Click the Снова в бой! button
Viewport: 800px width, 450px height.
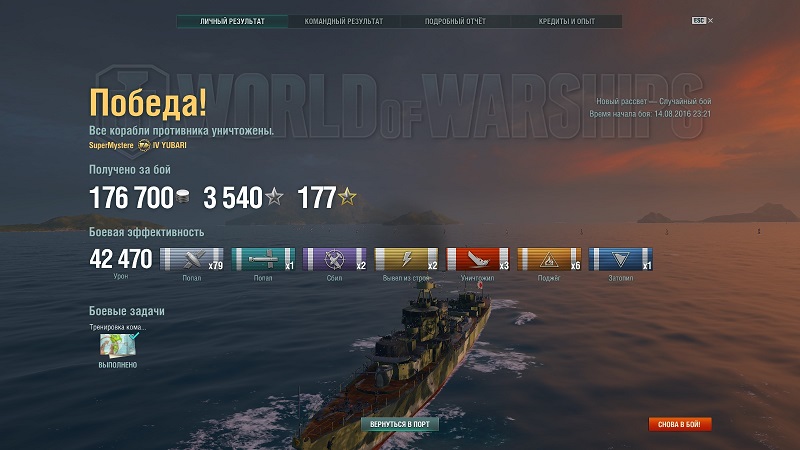click(680, 424)
